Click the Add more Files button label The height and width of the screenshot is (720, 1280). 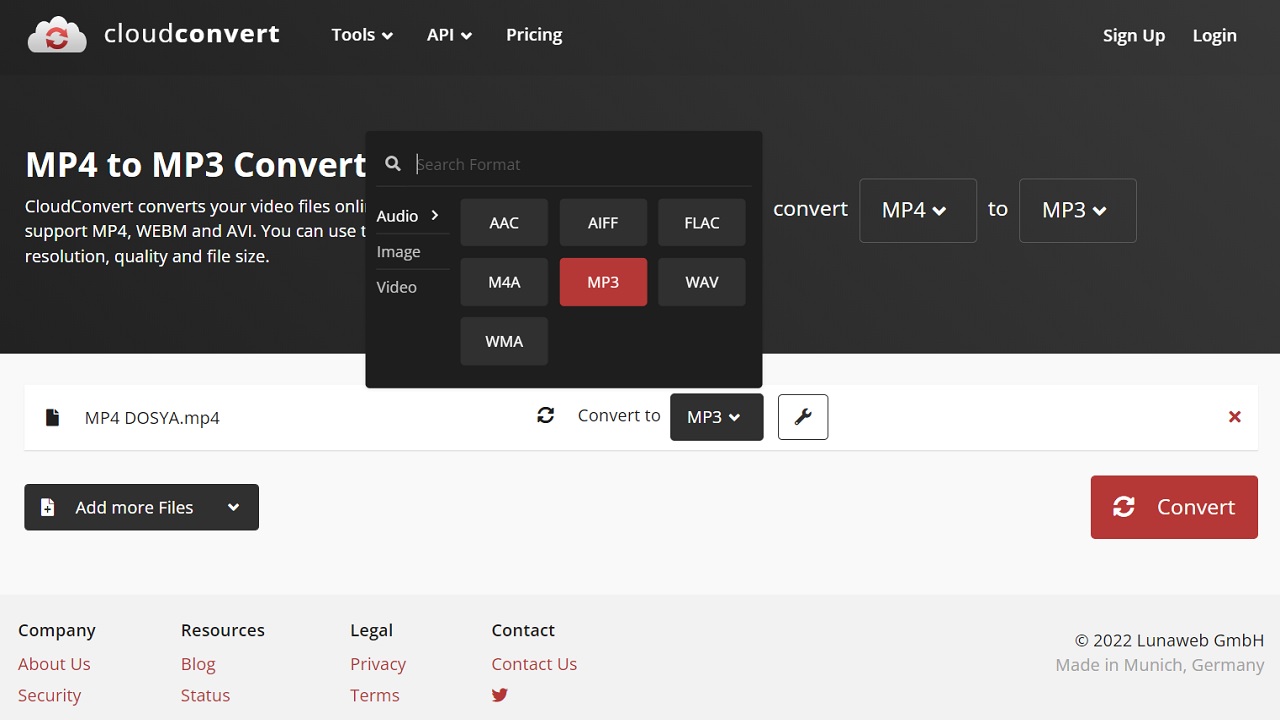click(134, 507)
